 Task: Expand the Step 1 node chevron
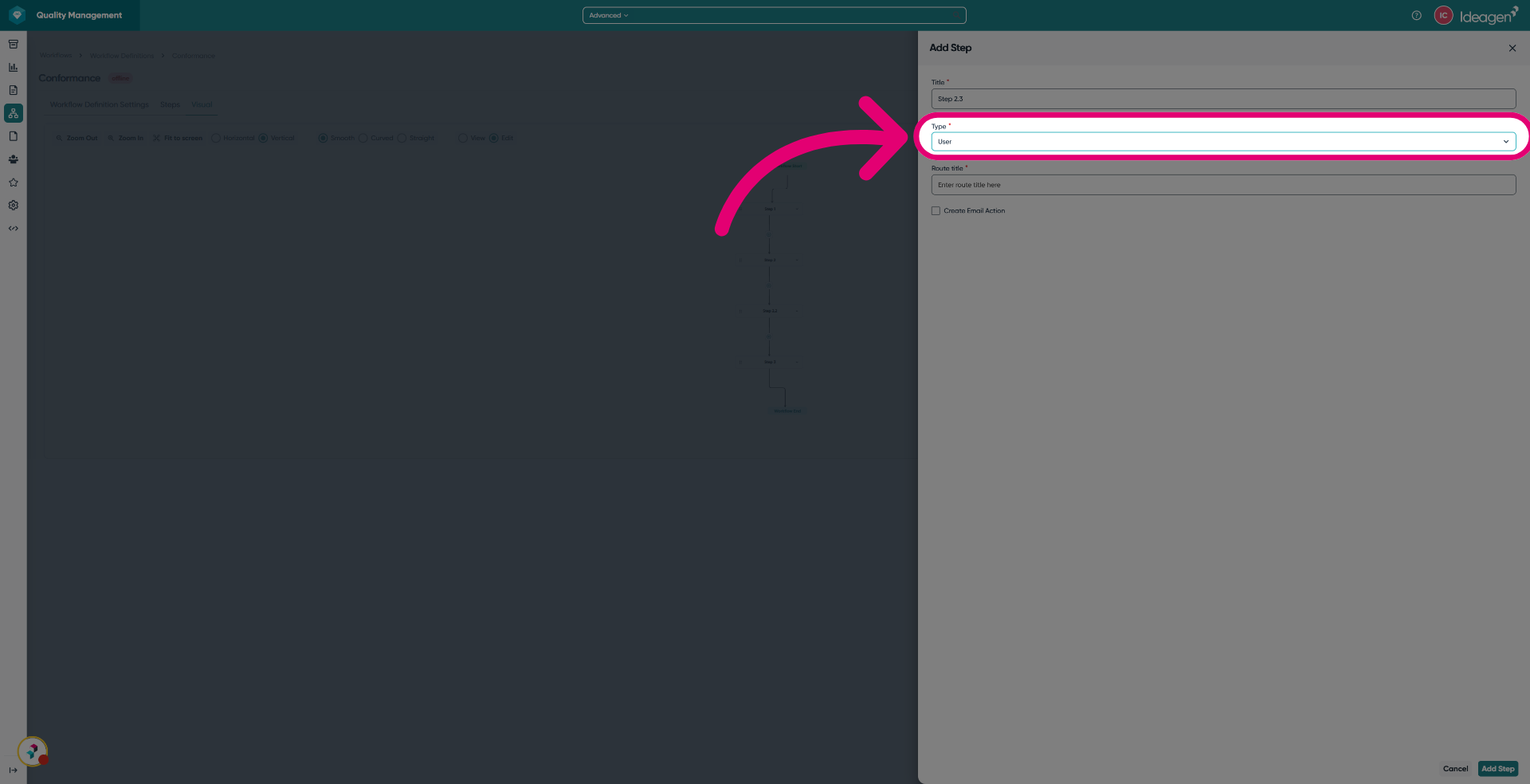[x=797, y=209]
